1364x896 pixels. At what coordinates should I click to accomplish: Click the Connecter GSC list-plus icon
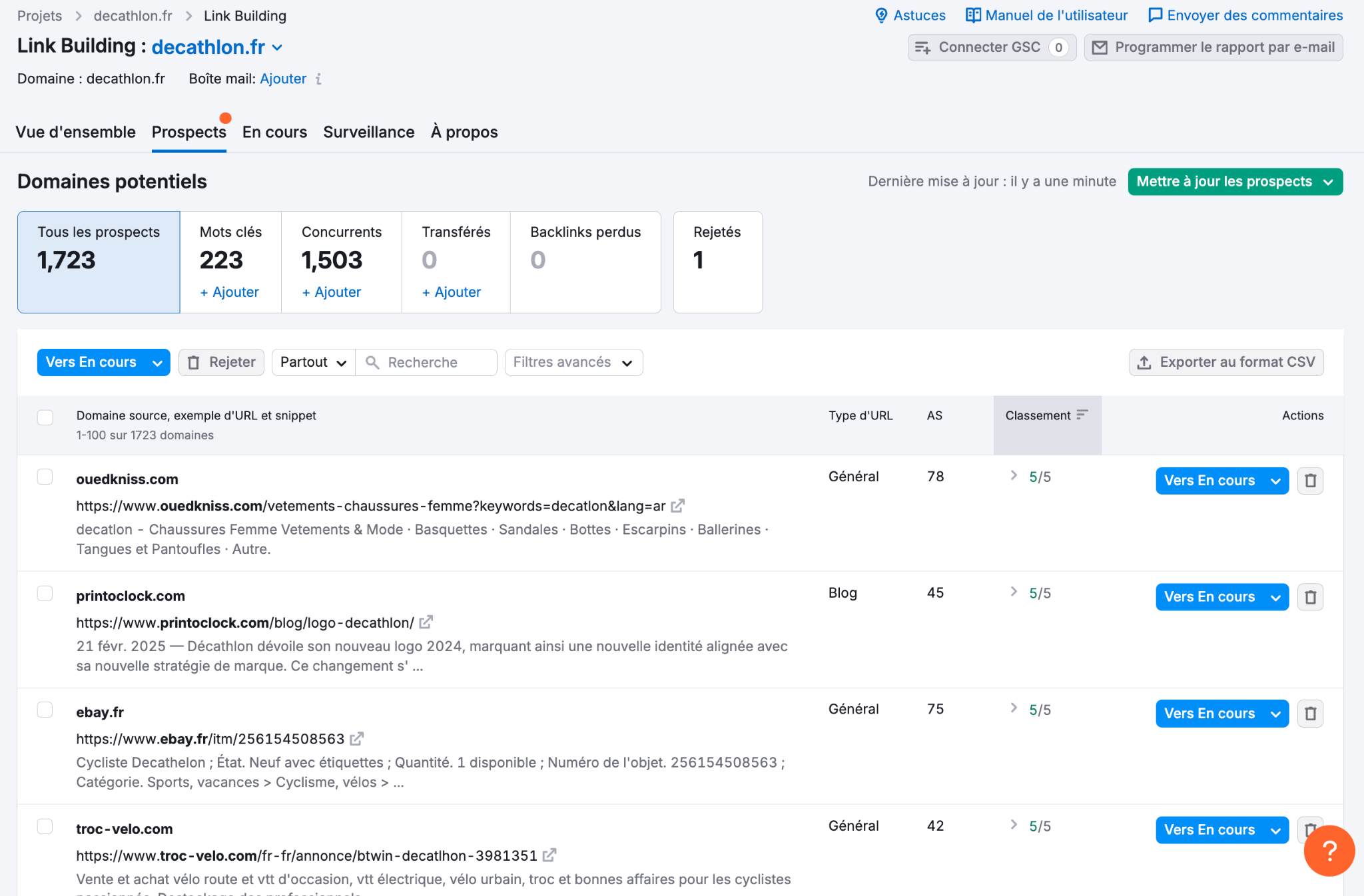[922, 47]
